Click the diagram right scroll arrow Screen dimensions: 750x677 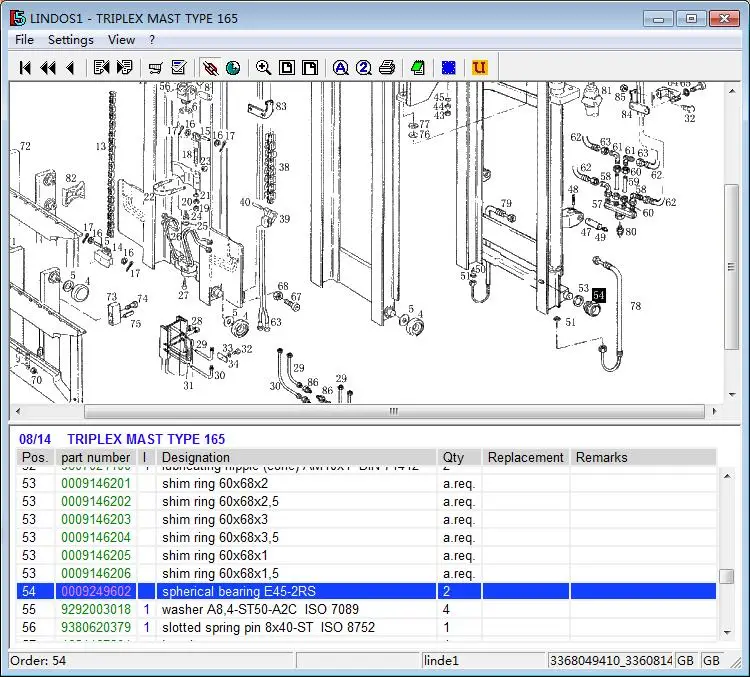pyautogui.click(x=715, y=411)
